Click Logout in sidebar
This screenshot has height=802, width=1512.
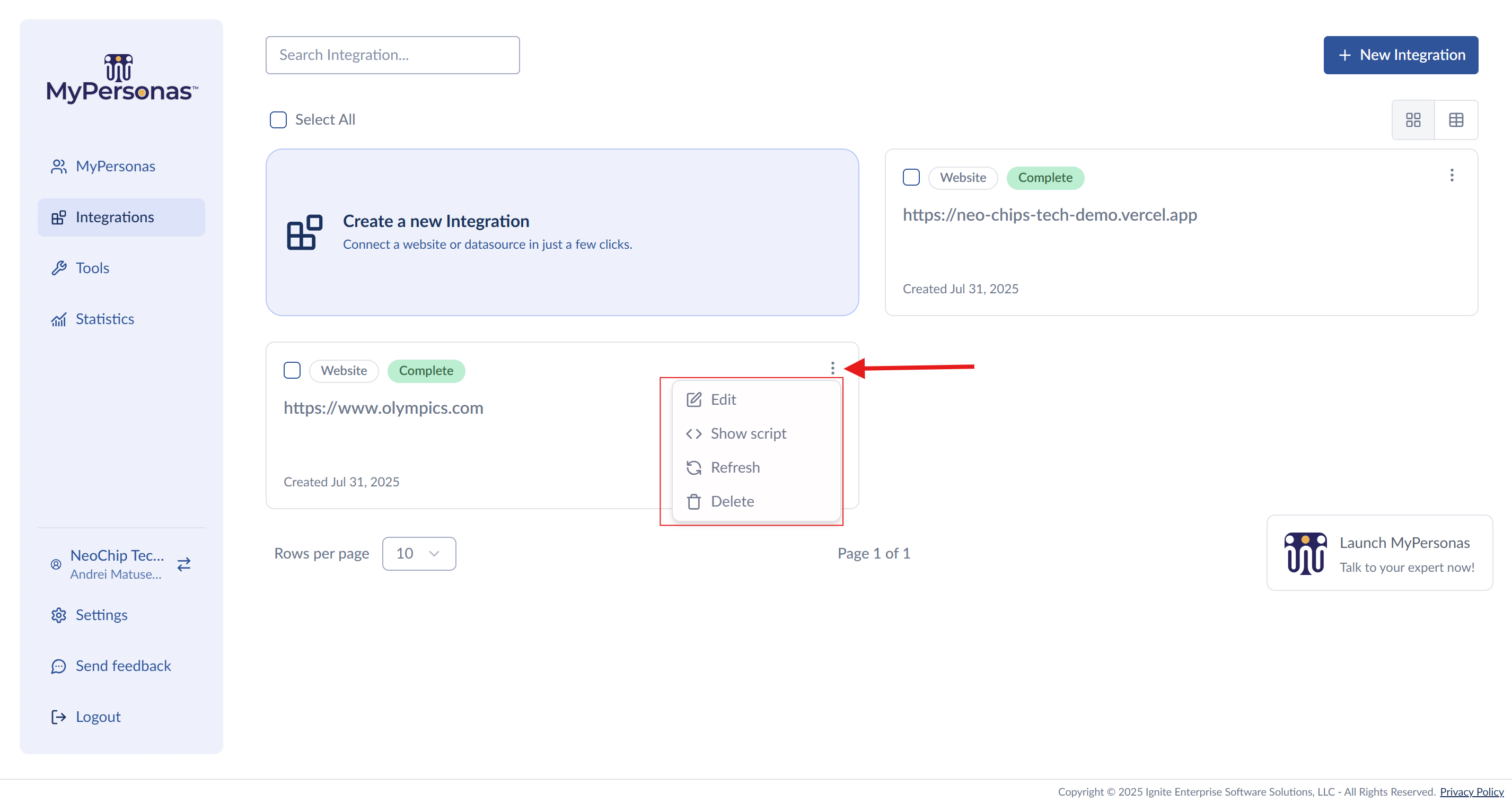121,717
